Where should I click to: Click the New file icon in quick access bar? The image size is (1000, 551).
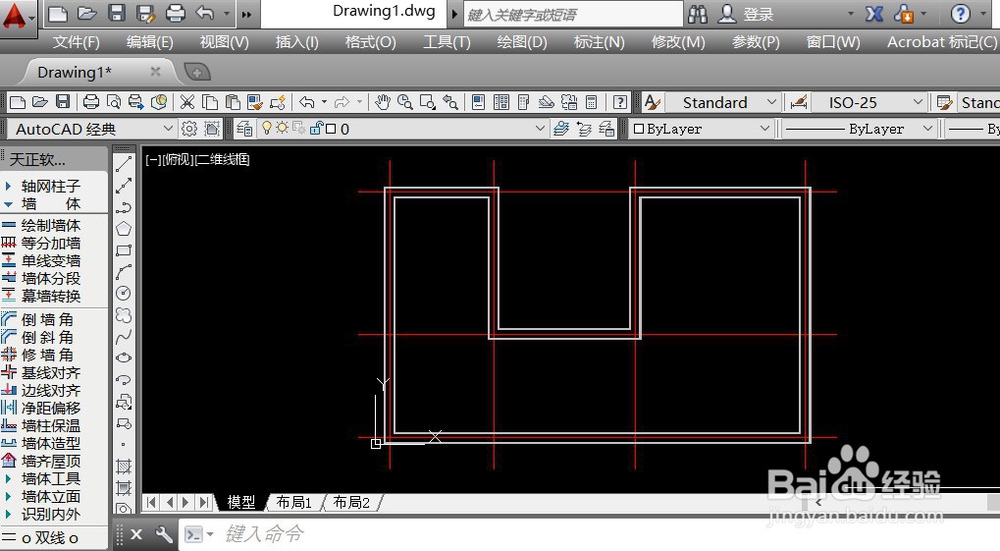coord(58,13)
